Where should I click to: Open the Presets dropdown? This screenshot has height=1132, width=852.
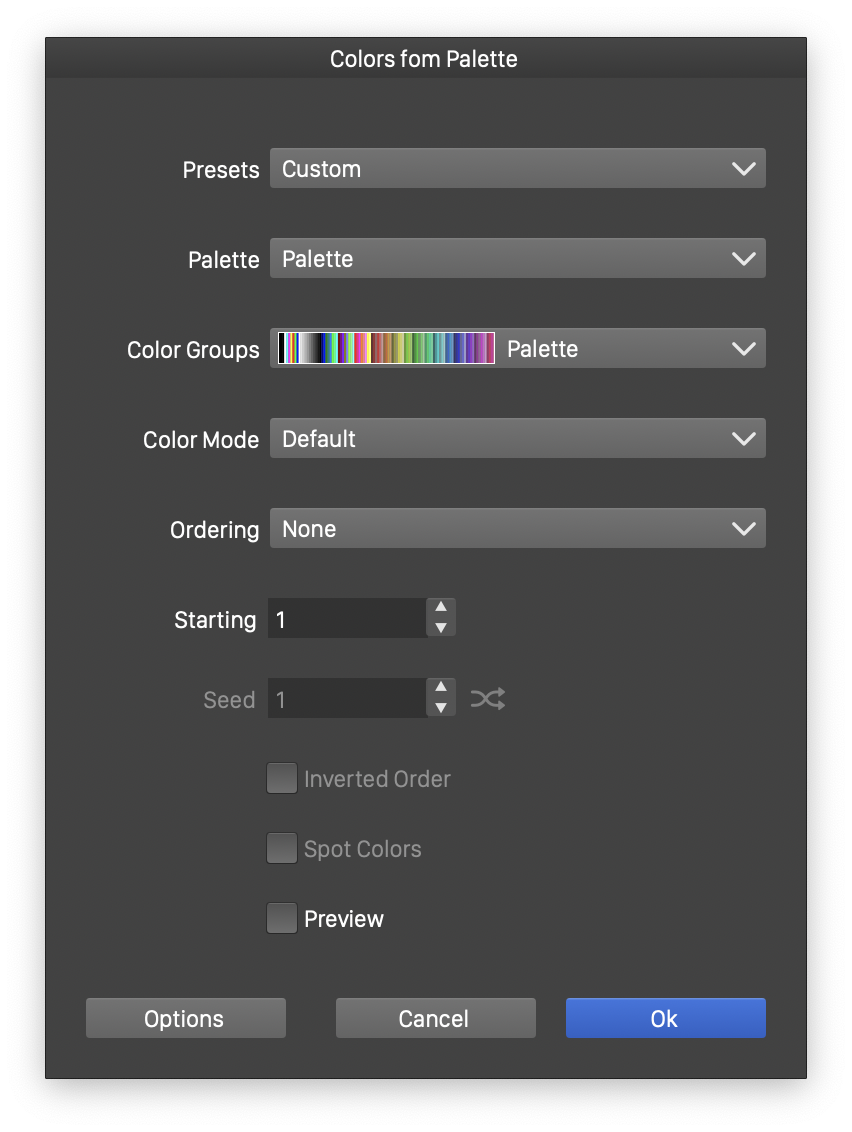517,169
